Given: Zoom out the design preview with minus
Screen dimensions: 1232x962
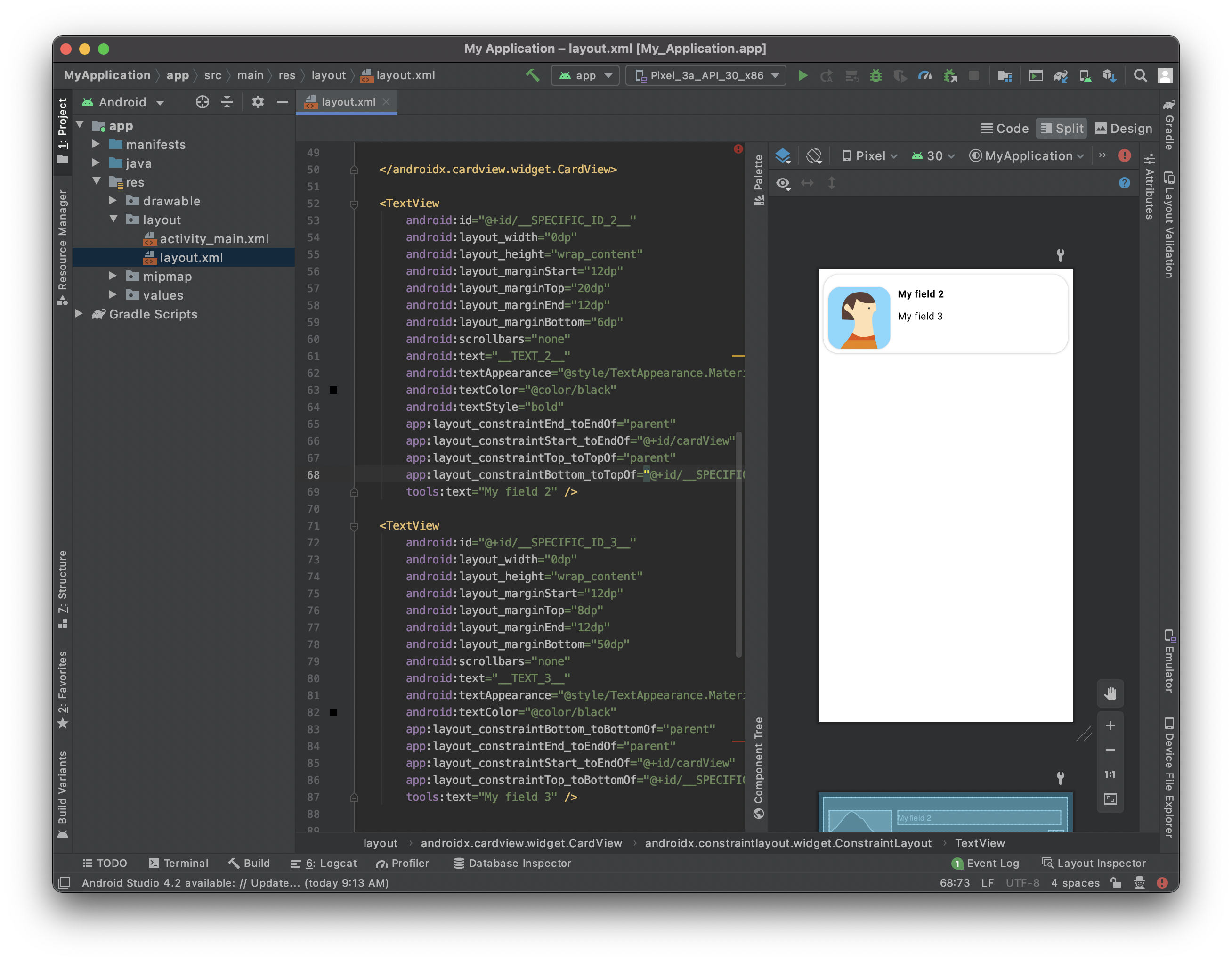Looking at the screenshot, I should (1110, 750).
